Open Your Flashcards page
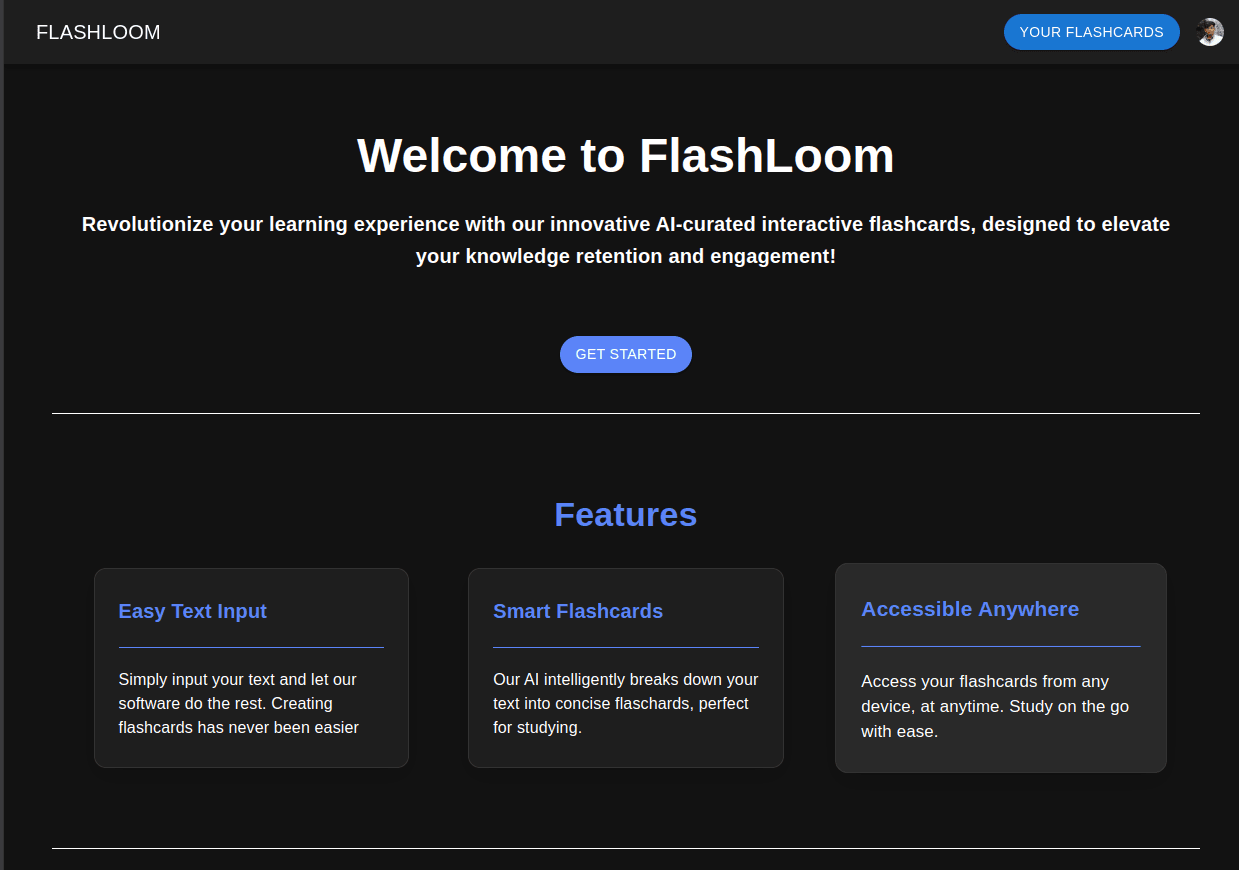This screenshot has width=1239, height=870. 1091,32
